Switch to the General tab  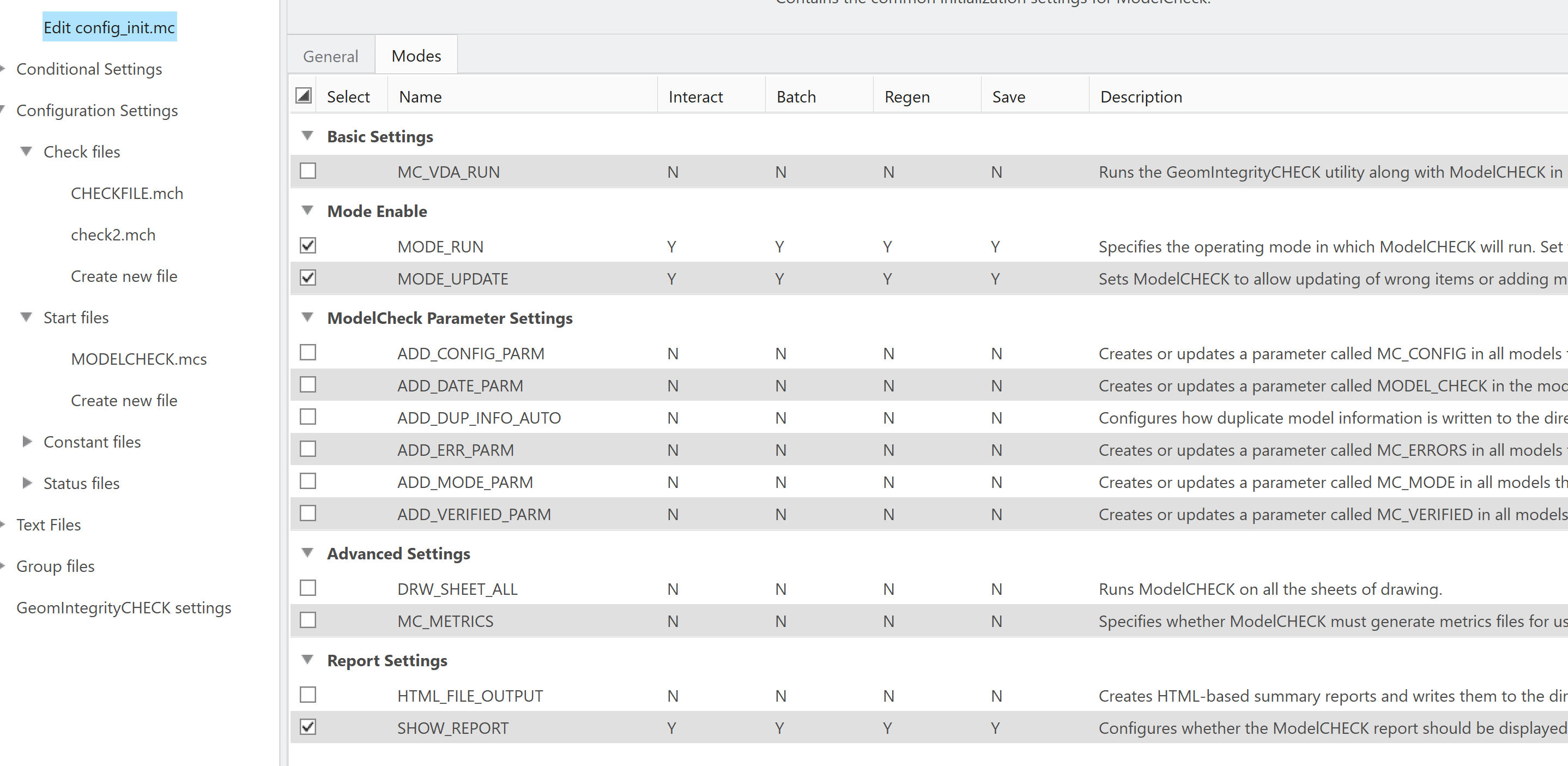click(330, 56)
